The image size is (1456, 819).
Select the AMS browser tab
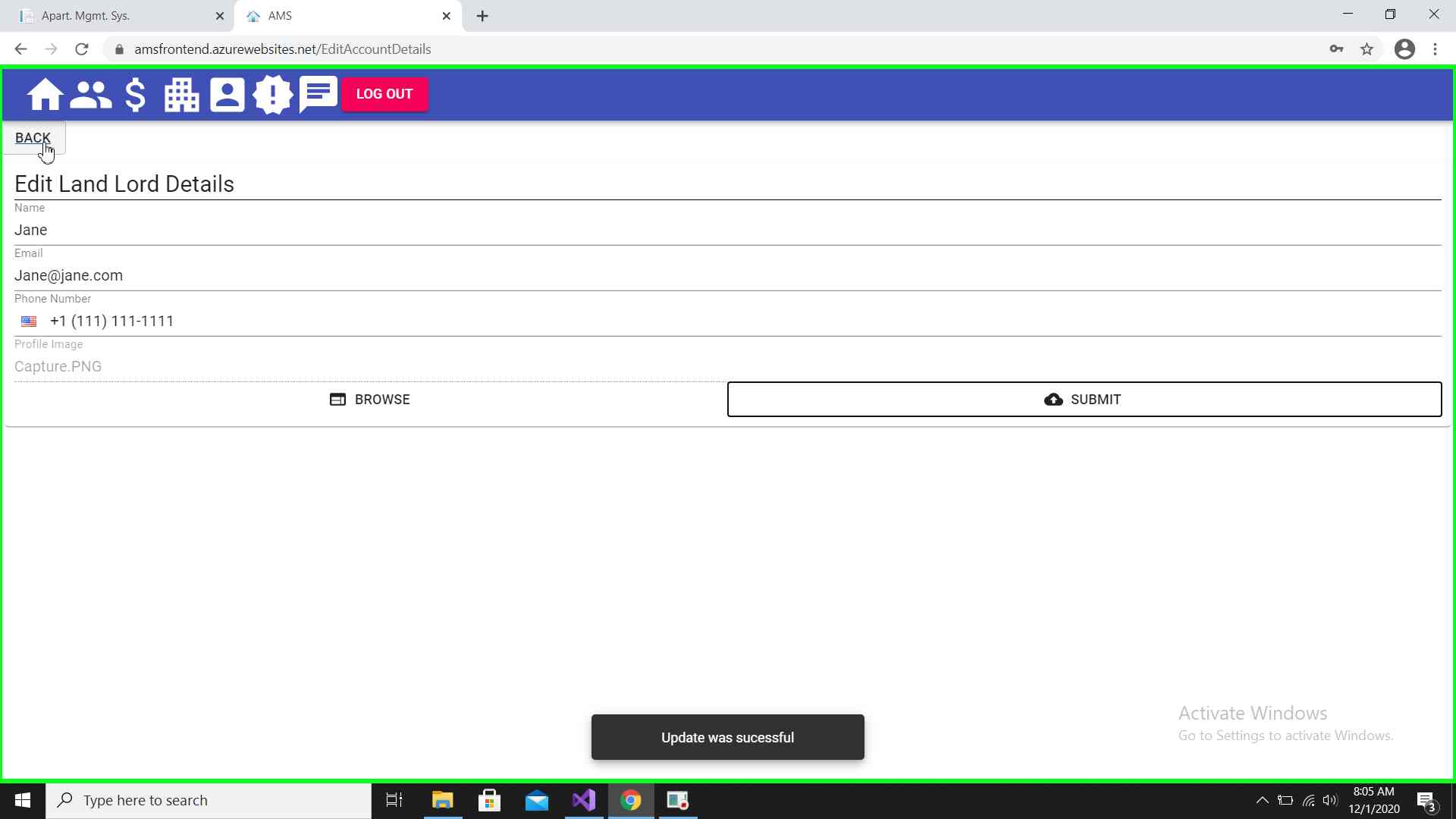pyautogui.click(x=349, y=16)
